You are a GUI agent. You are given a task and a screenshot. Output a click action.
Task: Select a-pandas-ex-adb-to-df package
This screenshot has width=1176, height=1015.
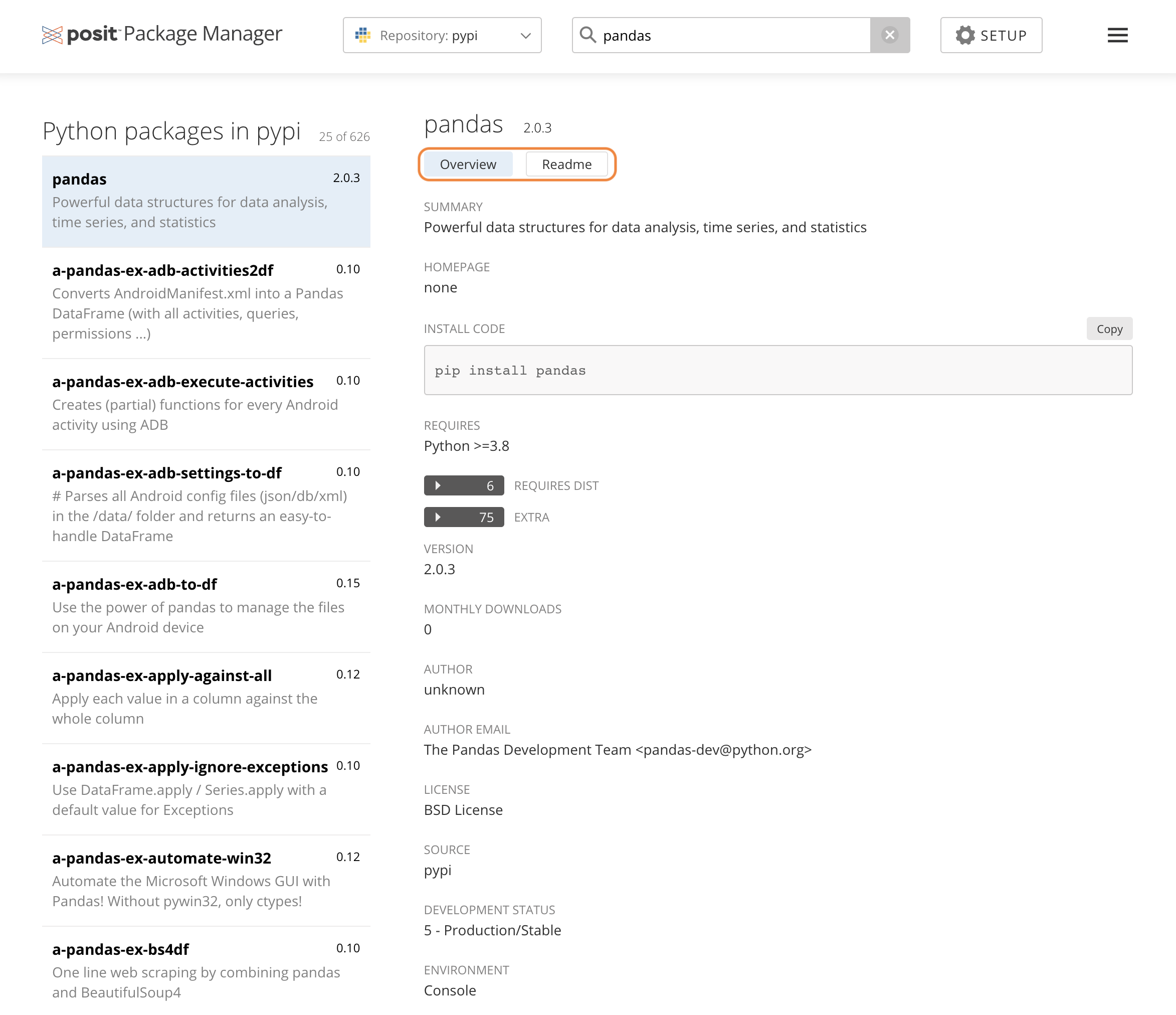pos(206,605)
